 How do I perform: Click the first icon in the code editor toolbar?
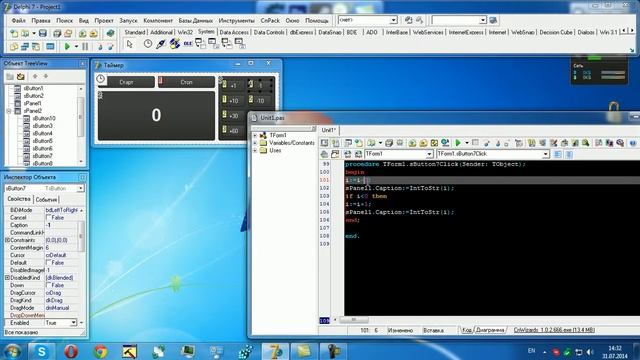(324, 142)
